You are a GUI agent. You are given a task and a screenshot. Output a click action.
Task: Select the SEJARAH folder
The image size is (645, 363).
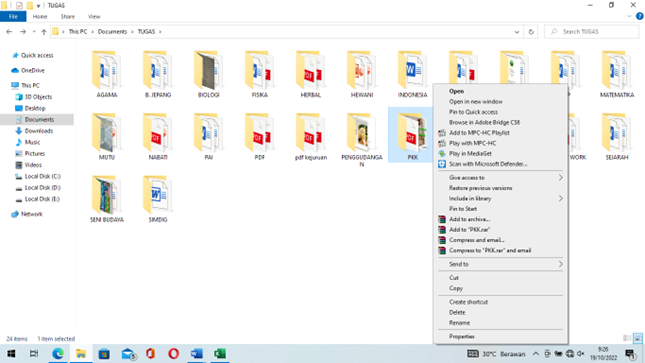pos(617,137)
